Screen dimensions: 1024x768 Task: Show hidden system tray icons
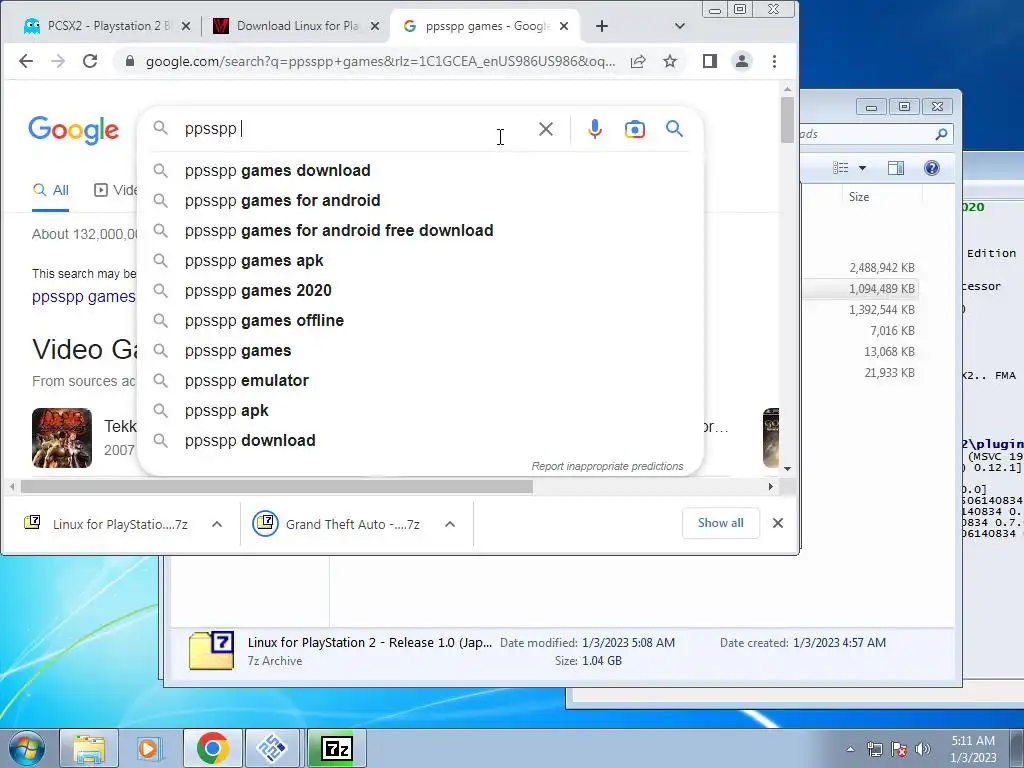point(850,749)
